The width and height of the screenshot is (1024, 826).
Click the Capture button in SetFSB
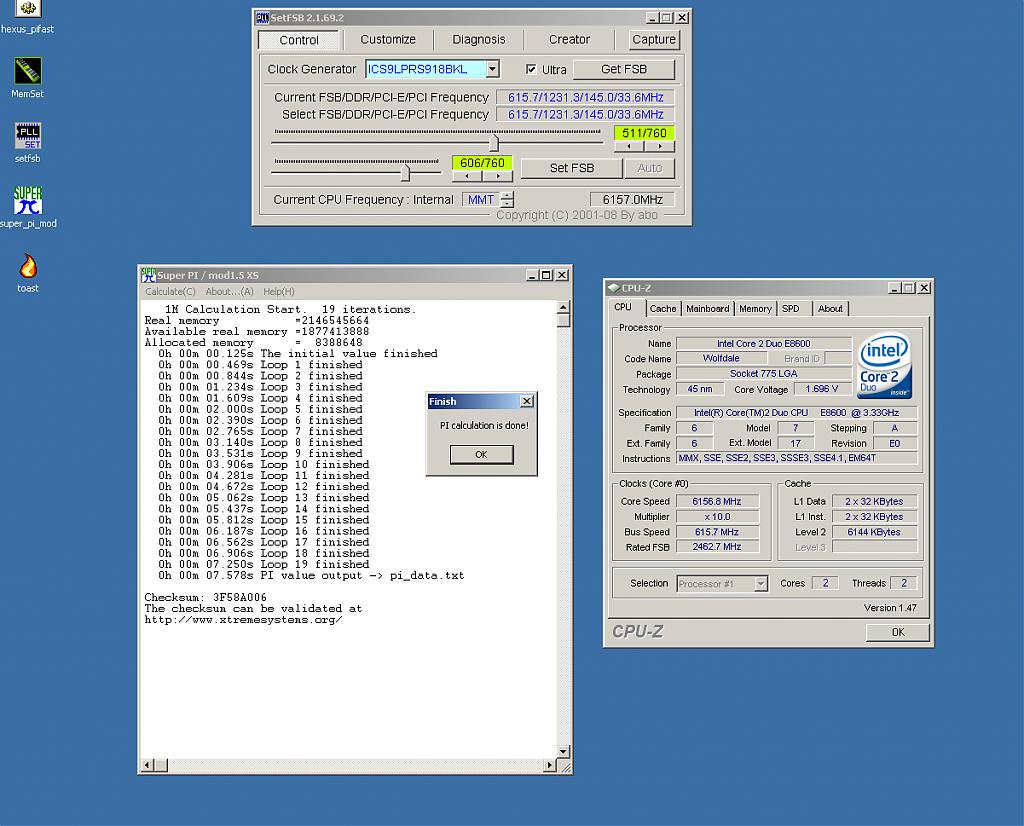[654, 39]
